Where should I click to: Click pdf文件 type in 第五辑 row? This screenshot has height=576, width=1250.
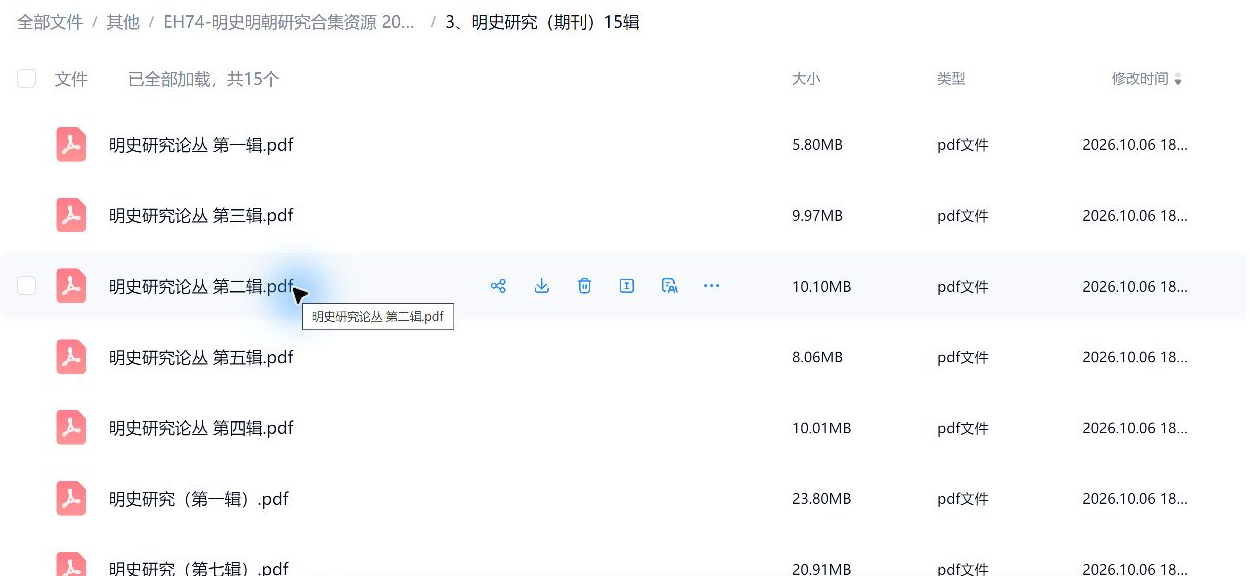point(963,357)
